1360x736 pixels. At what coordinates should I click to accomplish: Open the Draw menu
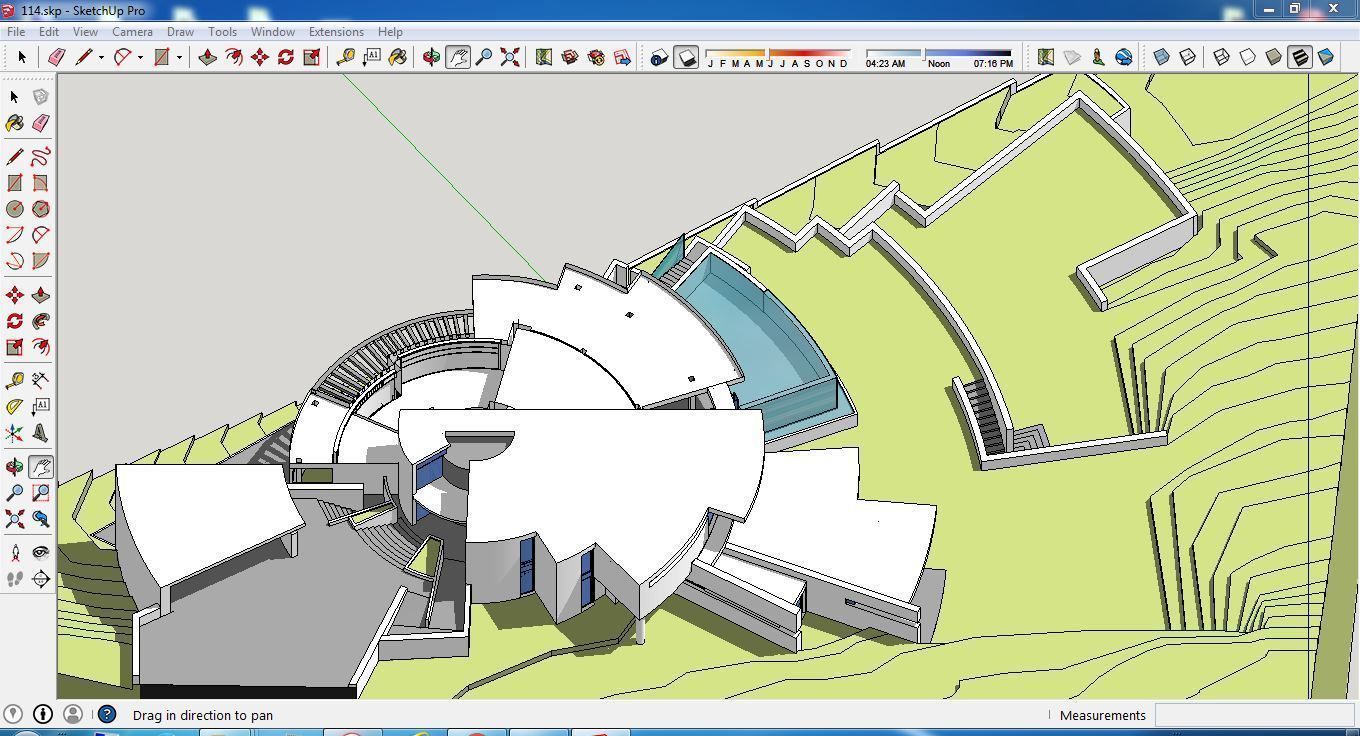coord(180,31)
